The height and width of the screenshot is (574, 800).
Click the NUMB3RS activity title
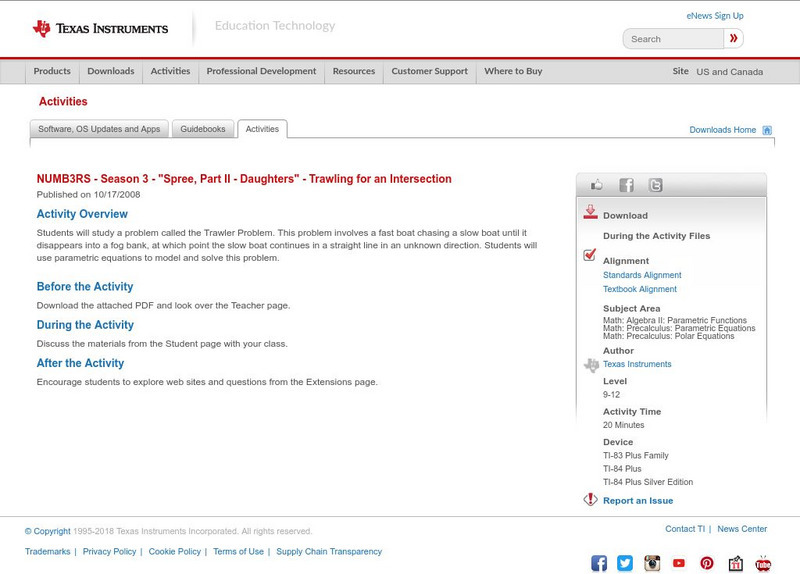[244, 179]
